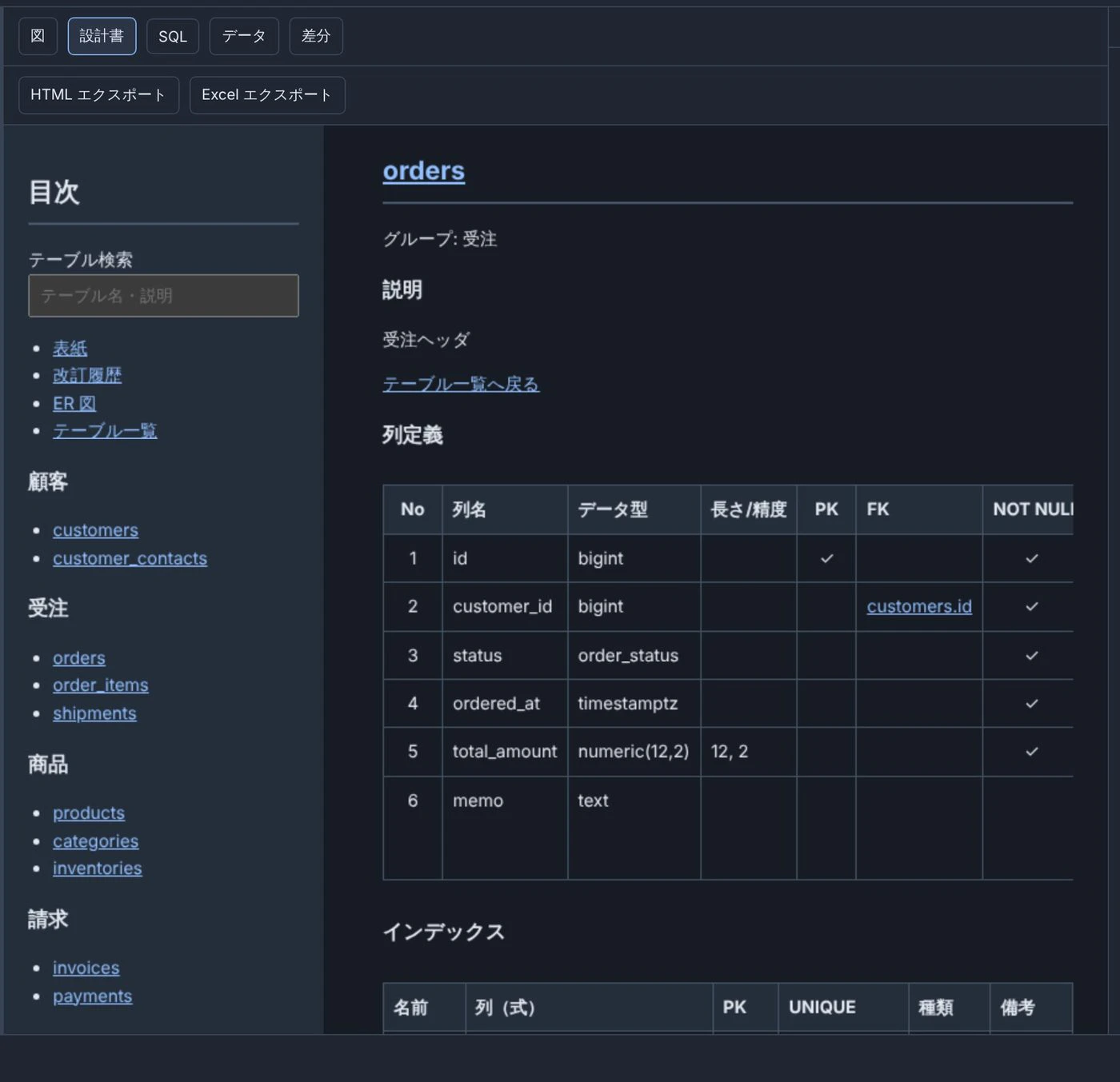Viewport: 1120px width, 1082px height.
Task: Click the 名前 header in the index table
Action: pos(425,1008)
